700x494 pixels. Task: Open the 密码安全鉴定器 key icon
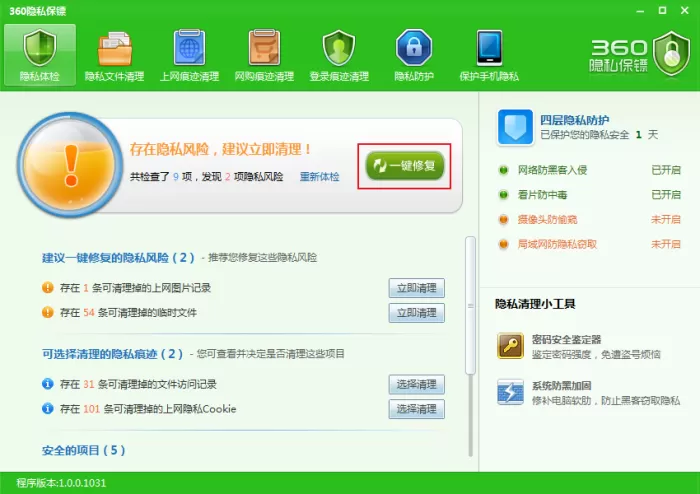[x=510, y=345]
